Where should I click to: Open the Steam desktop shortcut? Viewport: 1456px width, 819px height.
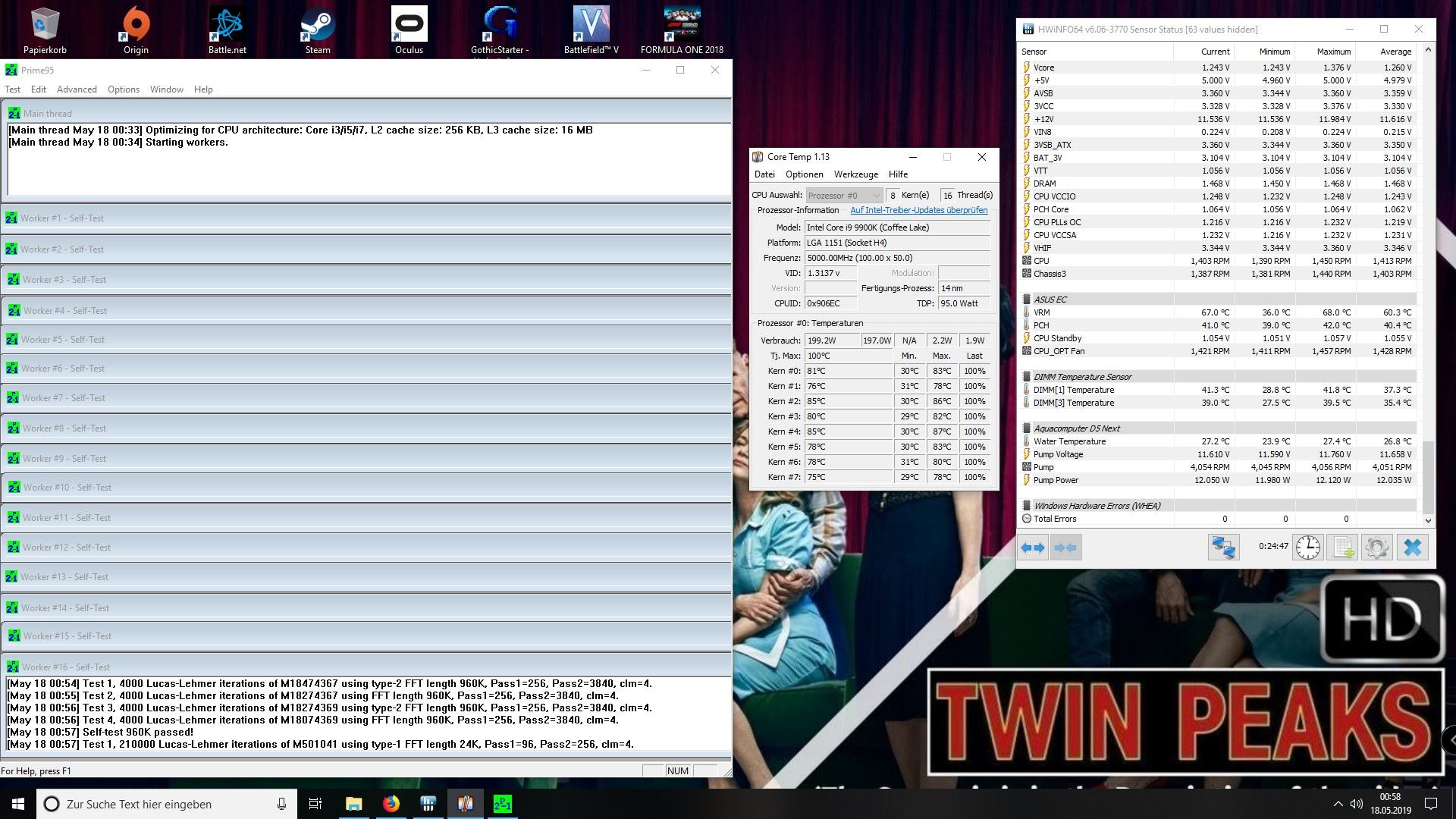coord(318,30)
